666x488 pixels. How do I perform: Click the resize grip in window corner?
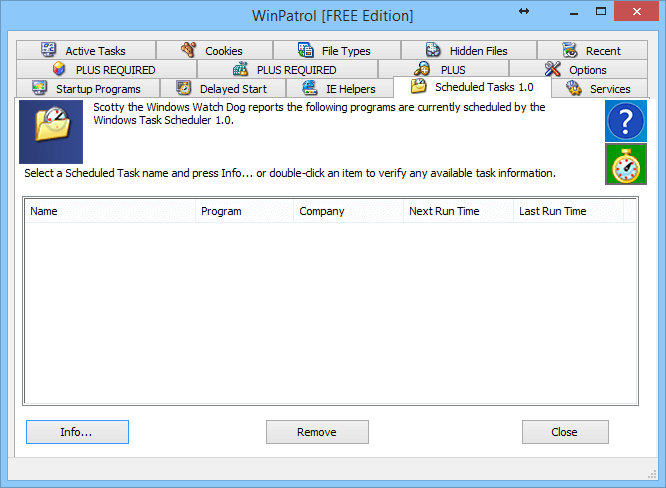(x=652, y=474)
